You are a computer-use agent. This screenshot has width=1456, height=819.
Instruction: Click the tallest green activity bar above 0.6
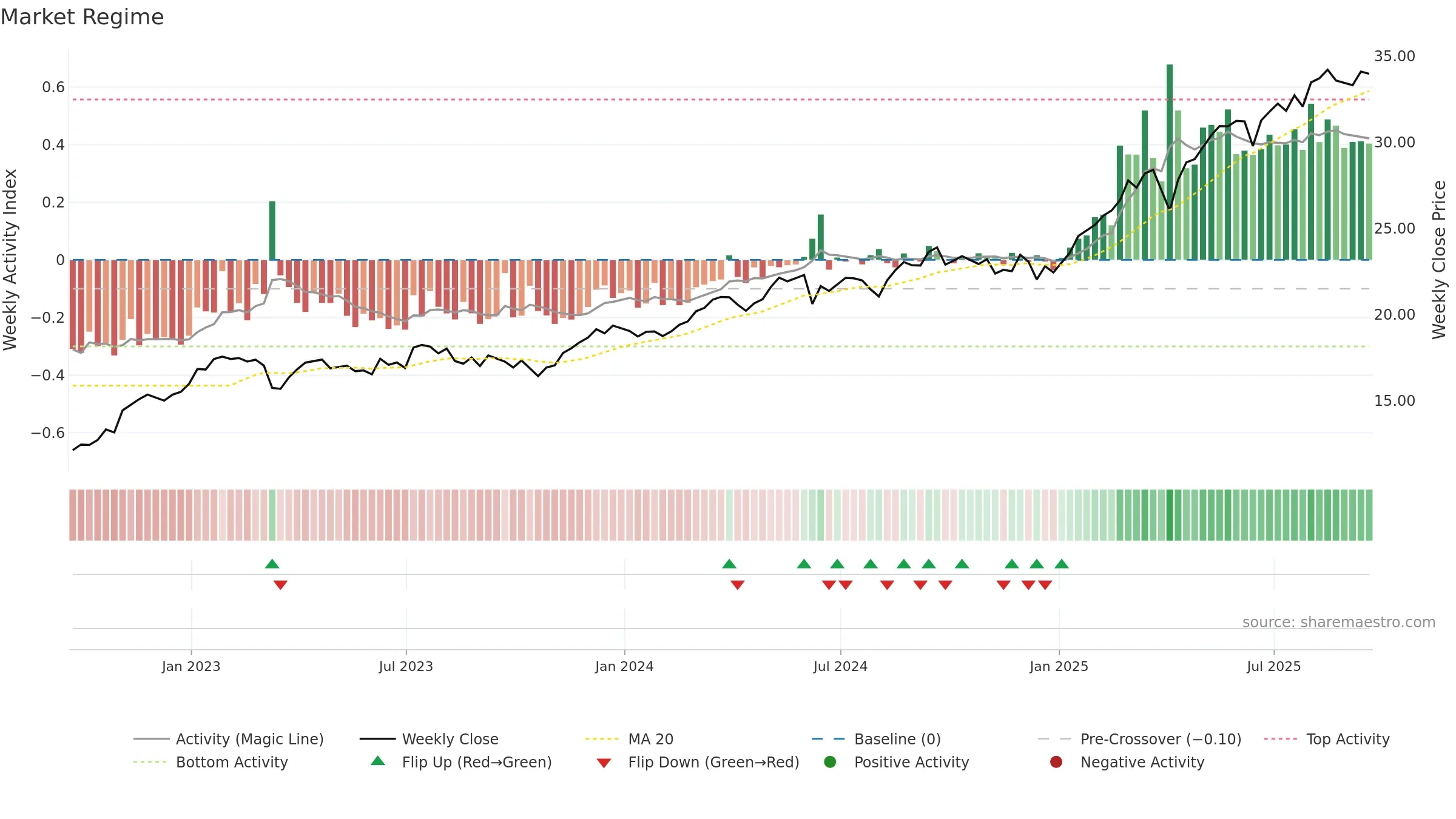1170,162
